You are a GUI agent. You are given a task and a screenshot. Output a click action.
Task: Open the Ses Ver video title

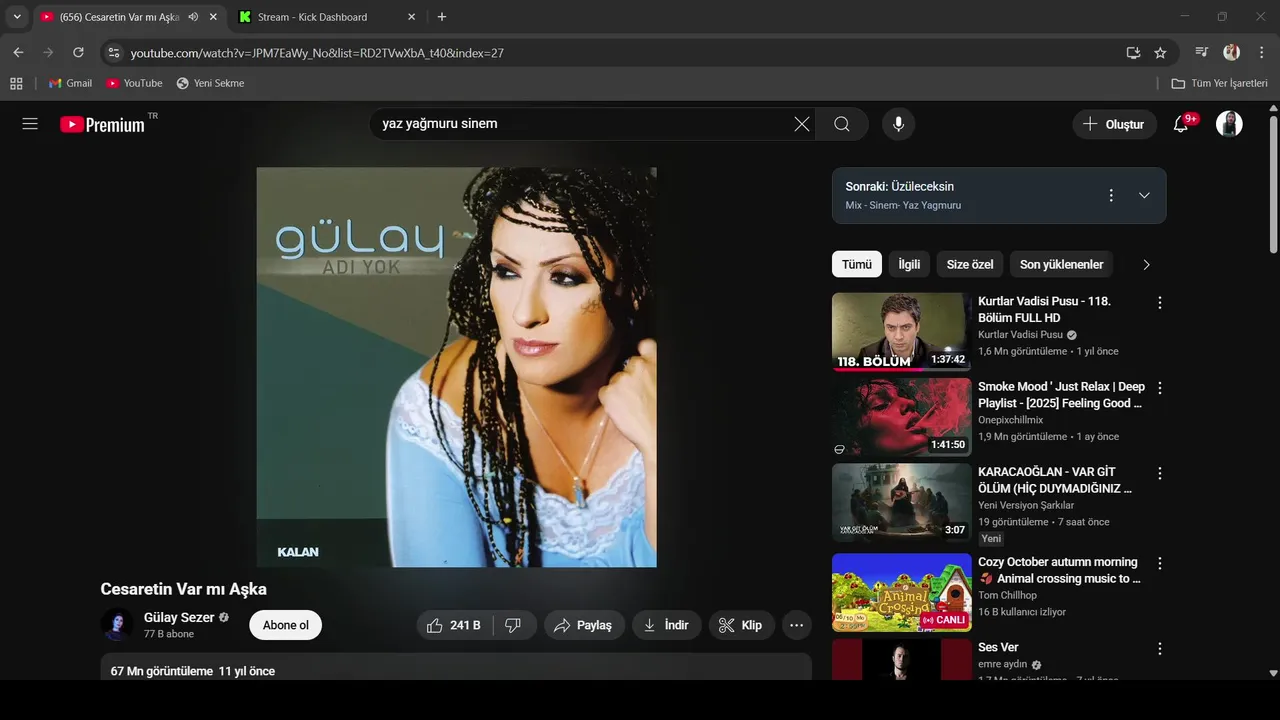(x=998, y=647)
